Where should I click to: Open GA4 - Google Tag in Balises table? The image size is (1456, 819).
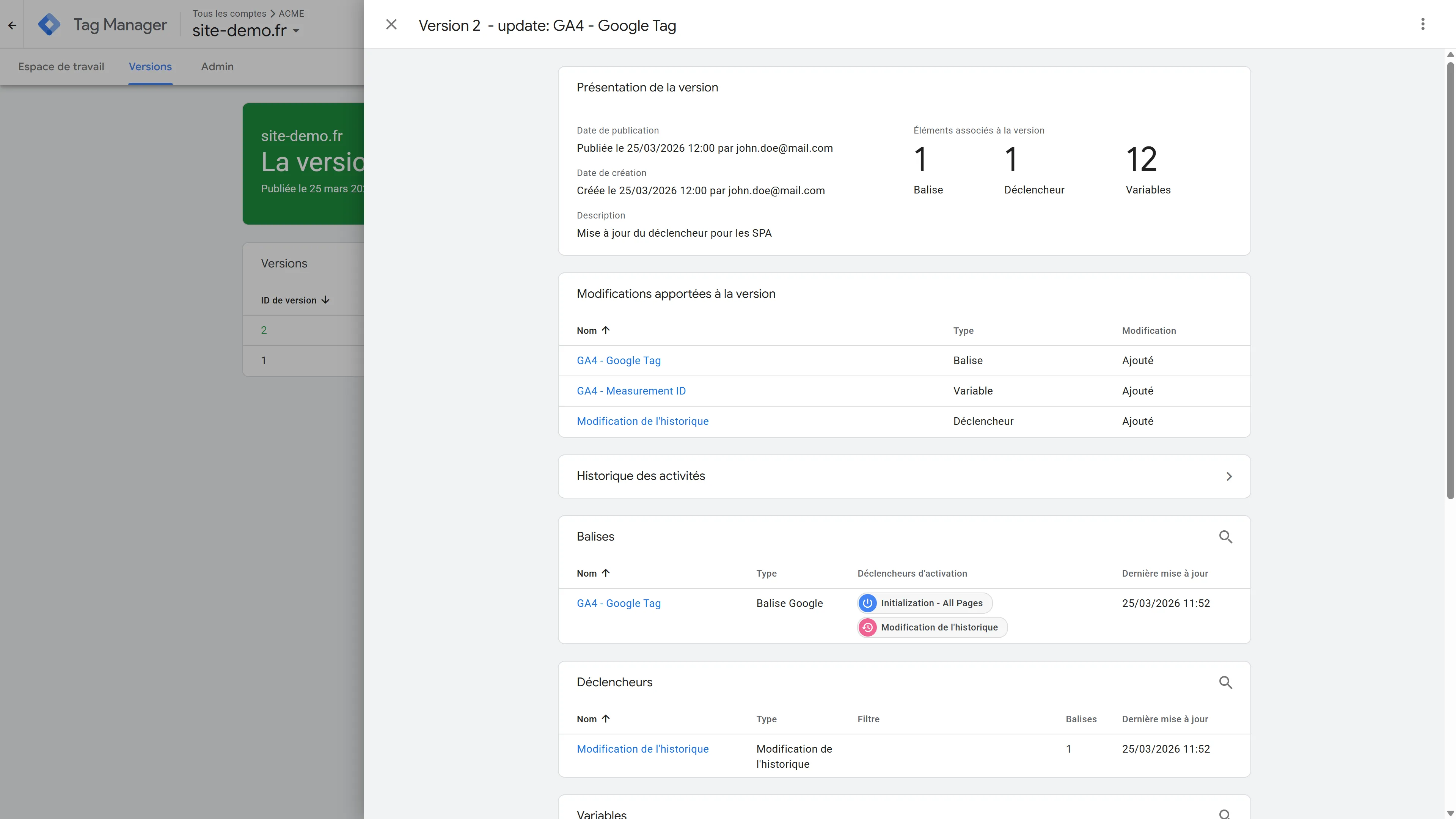pos(618,603)
